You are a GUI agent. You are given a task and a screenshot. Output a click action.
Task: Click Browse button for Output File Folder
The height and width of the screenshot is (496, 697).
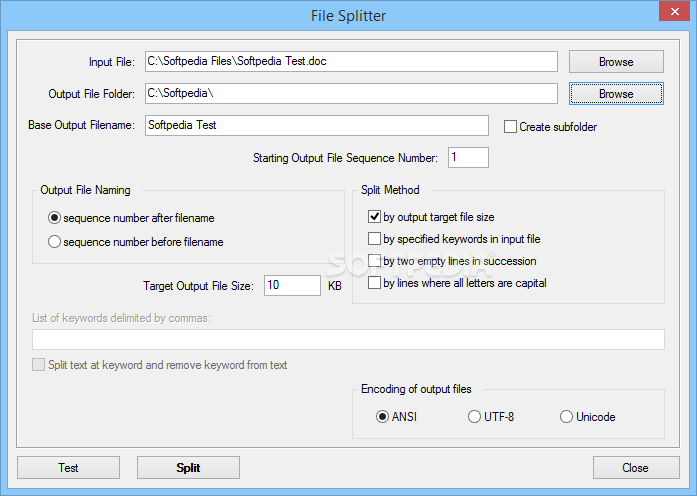point(616,93)
